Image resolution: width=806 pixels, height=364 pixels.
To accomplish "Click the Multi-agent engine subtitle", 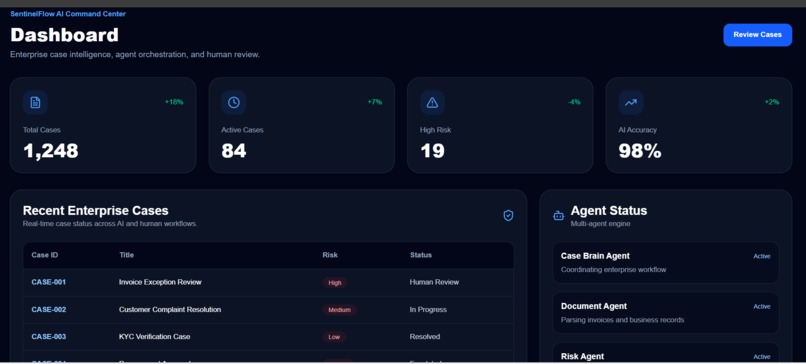I will pyautogui.click(x=600, y=224).
